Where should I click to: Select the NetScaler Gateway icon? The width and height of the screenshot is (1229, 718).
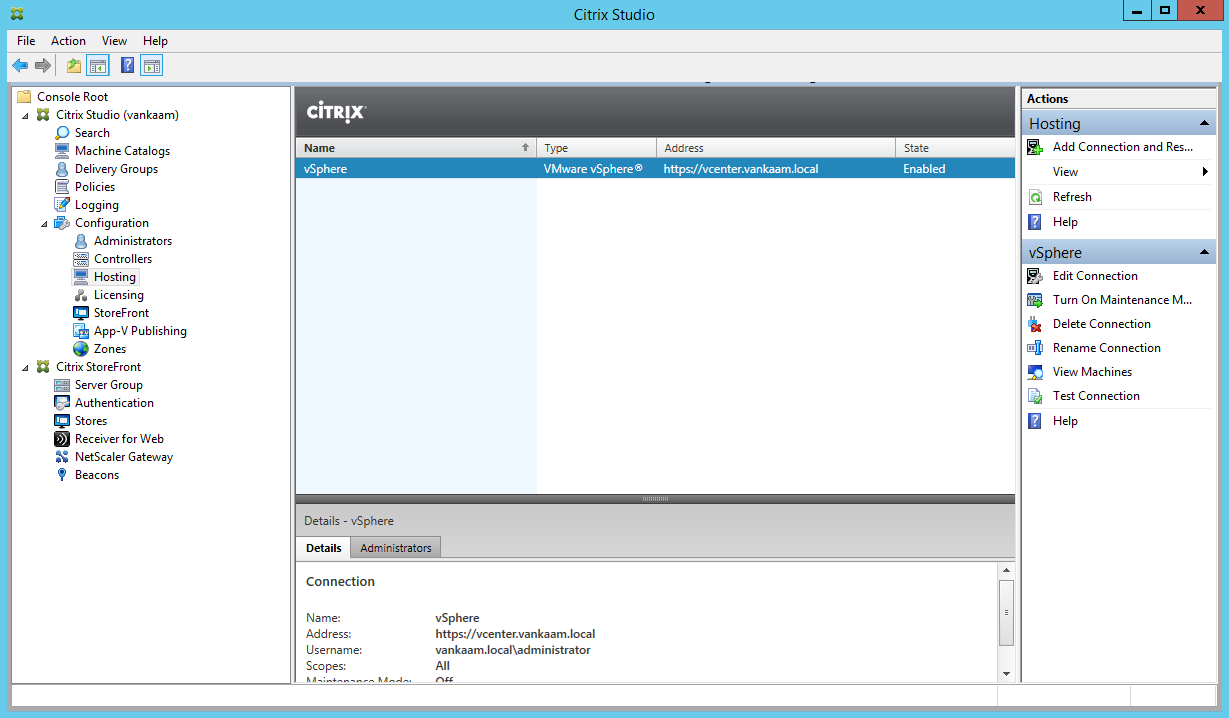pyautogui.click(x=63, y=457)
